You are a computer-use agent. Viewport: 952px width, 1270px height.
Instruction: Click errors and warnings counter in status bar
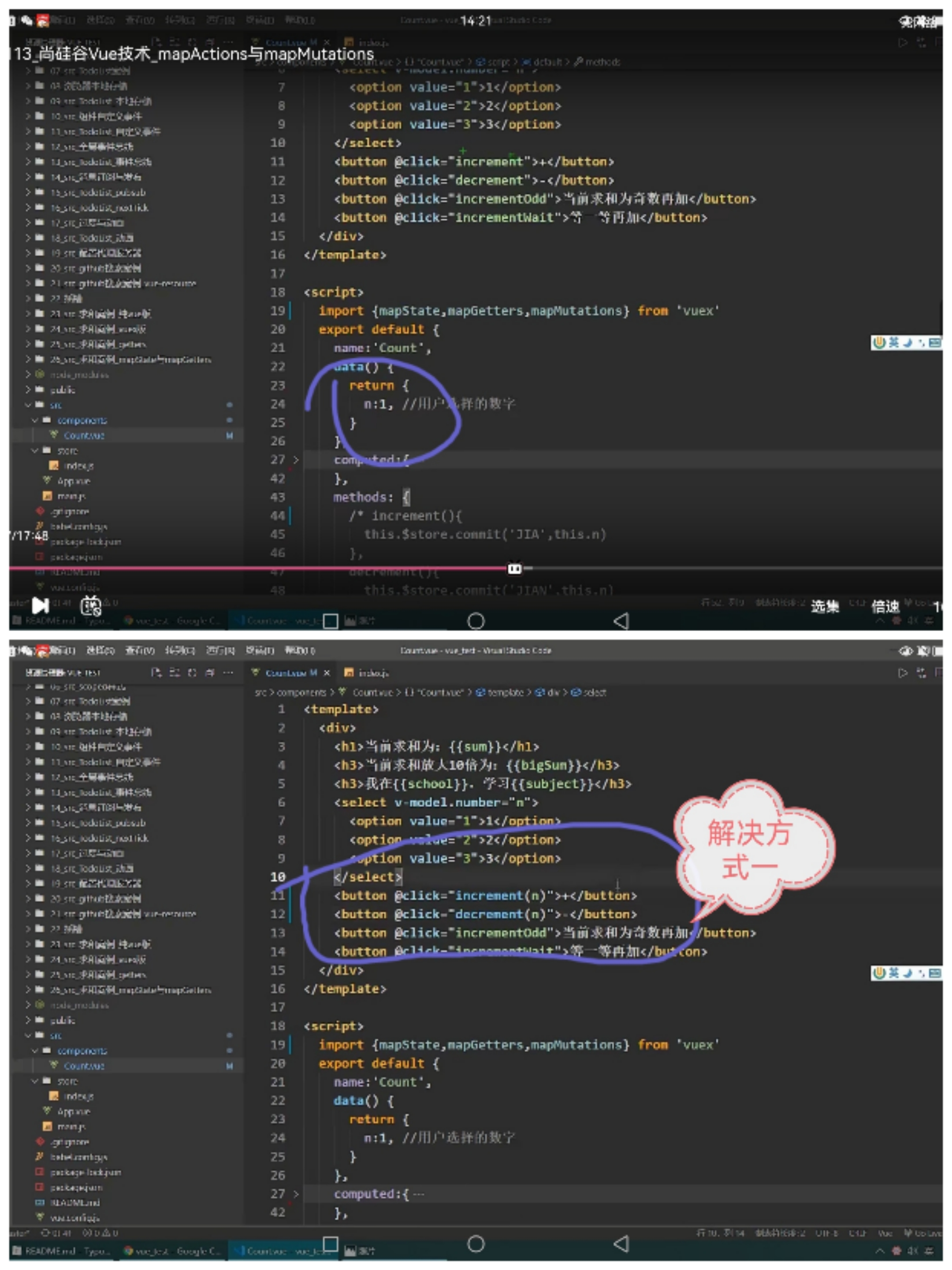point(100,1233)
